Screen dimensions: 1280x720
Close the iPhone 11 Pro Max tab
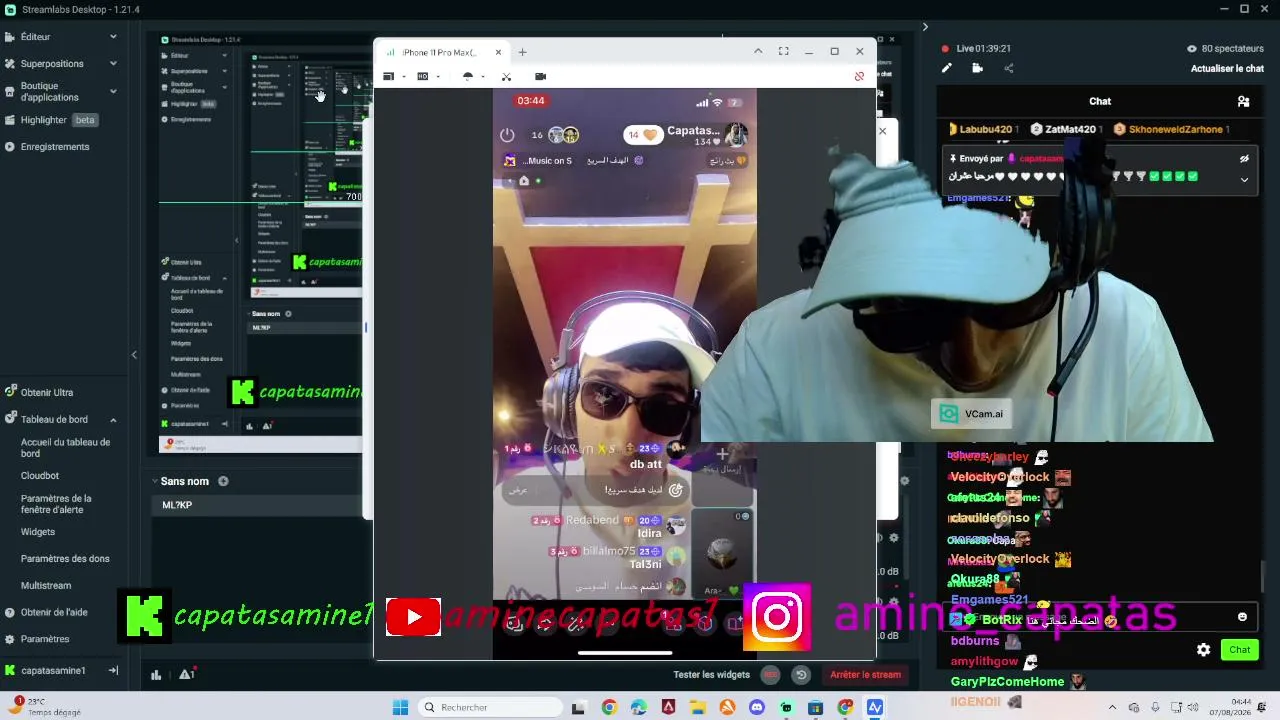click(x=498, y=52)
